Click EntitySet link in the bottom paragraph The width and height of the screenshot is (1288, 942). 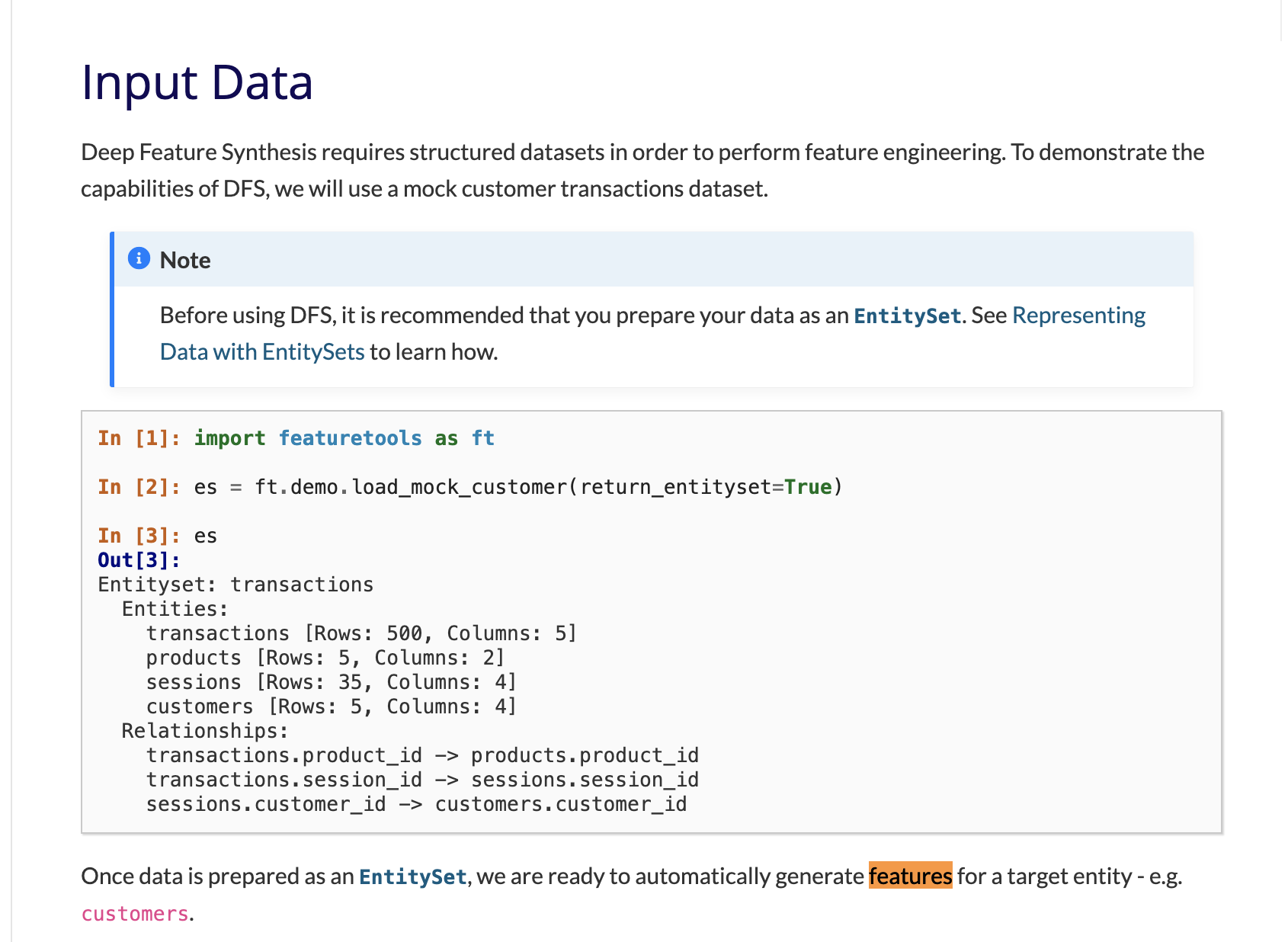(x=412, y=877)
